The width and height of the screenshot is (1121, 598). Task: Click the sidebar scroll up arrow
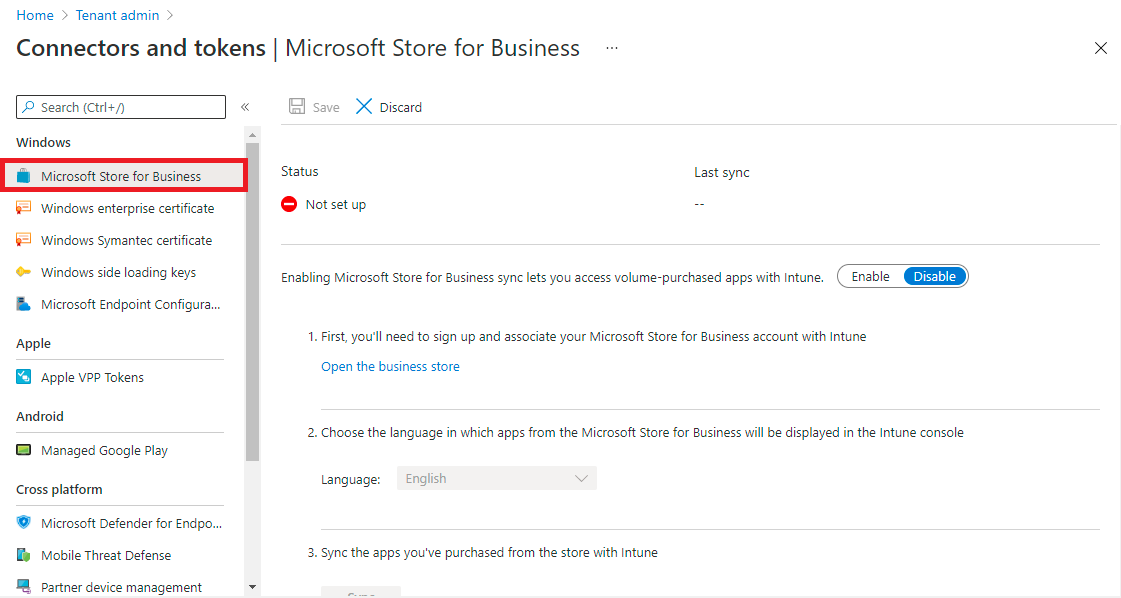pyautogui.click(x=252, y=134)
